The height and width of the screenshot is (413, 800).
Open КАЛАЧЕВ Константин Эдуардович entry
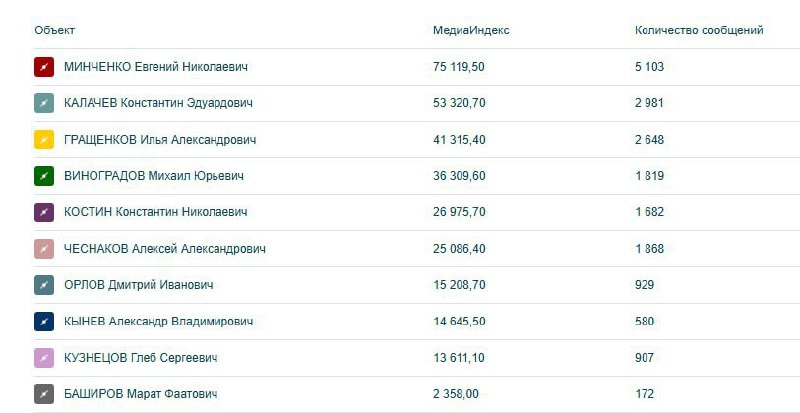tap(158, 103)
